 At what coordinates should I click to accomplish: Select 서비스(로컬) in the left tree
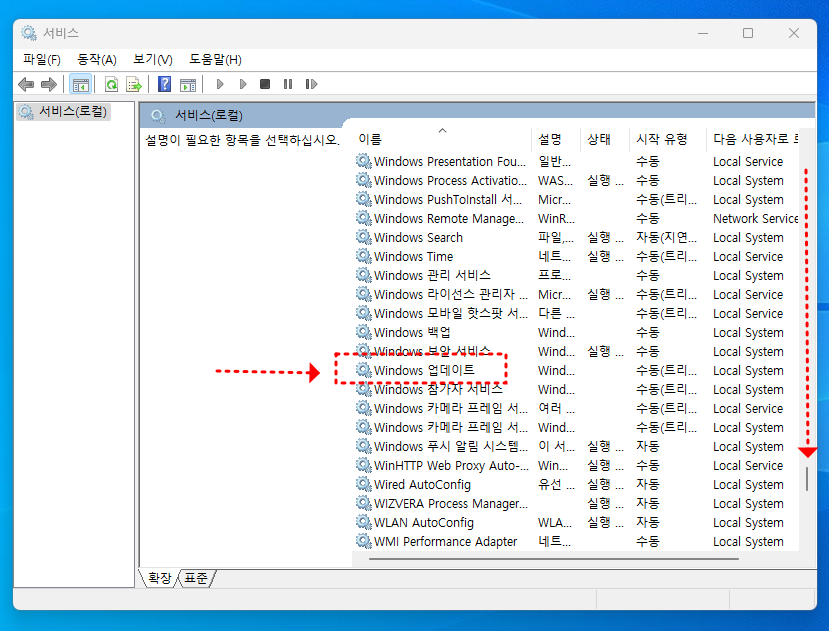pyautogui.click(x=63, y=112)
